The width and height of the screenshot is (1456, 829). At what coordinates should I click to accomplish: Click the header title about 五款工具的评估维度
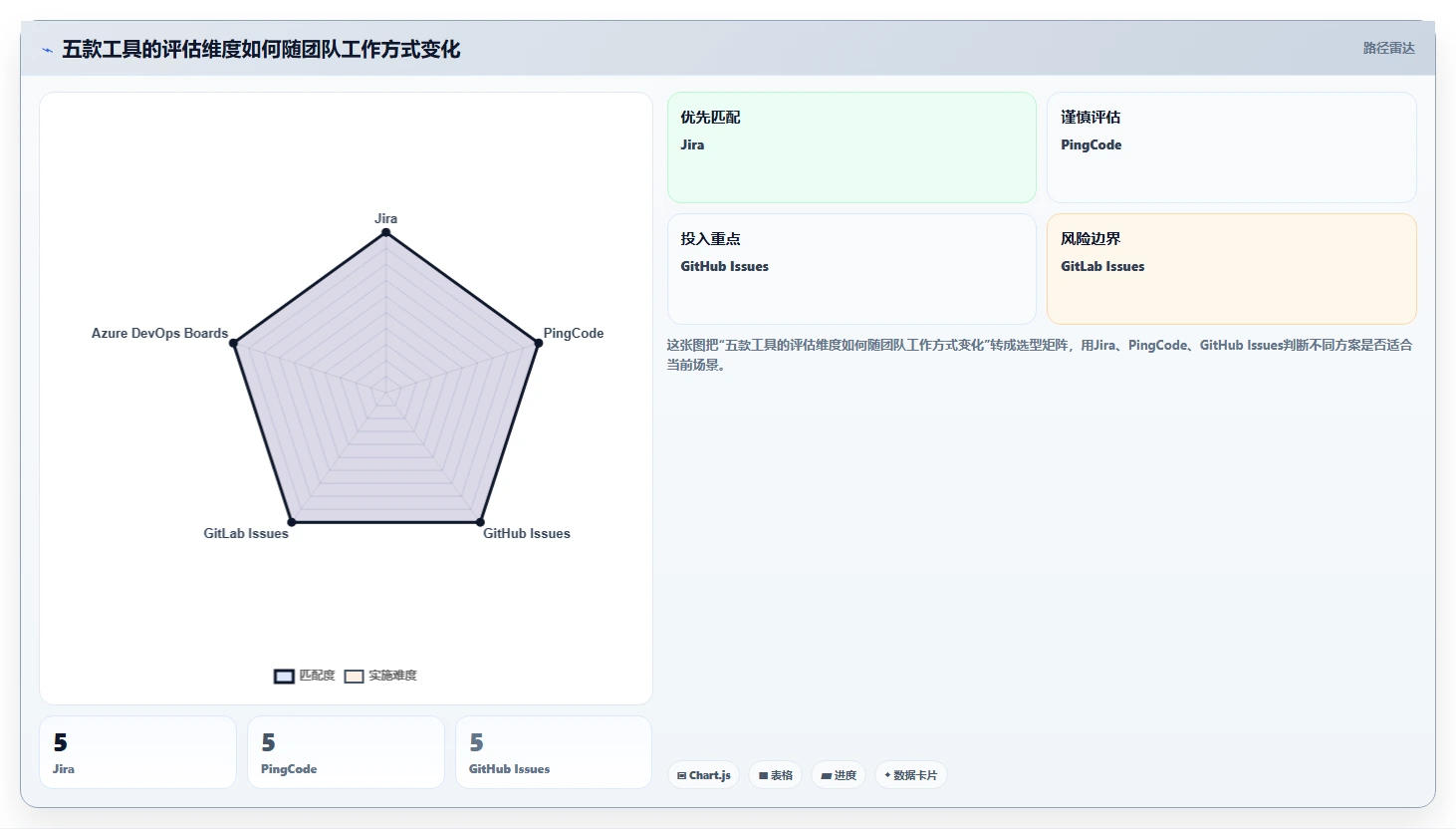(x=261, y=50)
